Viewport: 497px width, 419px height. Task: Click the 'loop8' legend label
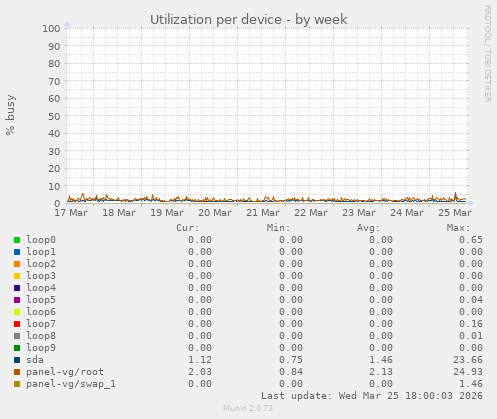click(41, 336)
